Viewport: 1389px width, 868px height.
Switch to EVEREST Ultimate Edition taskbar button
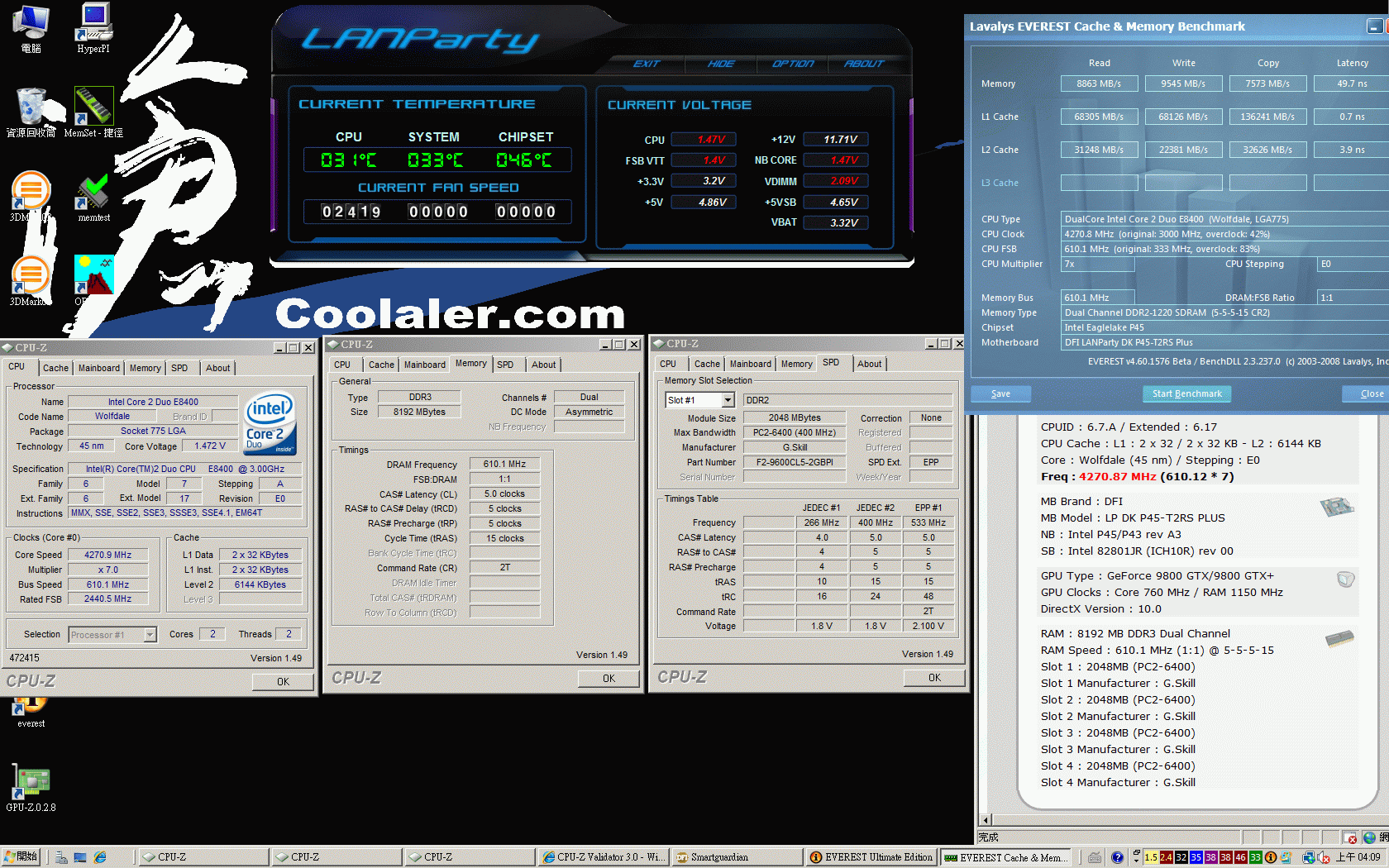(x=871, y=857)
